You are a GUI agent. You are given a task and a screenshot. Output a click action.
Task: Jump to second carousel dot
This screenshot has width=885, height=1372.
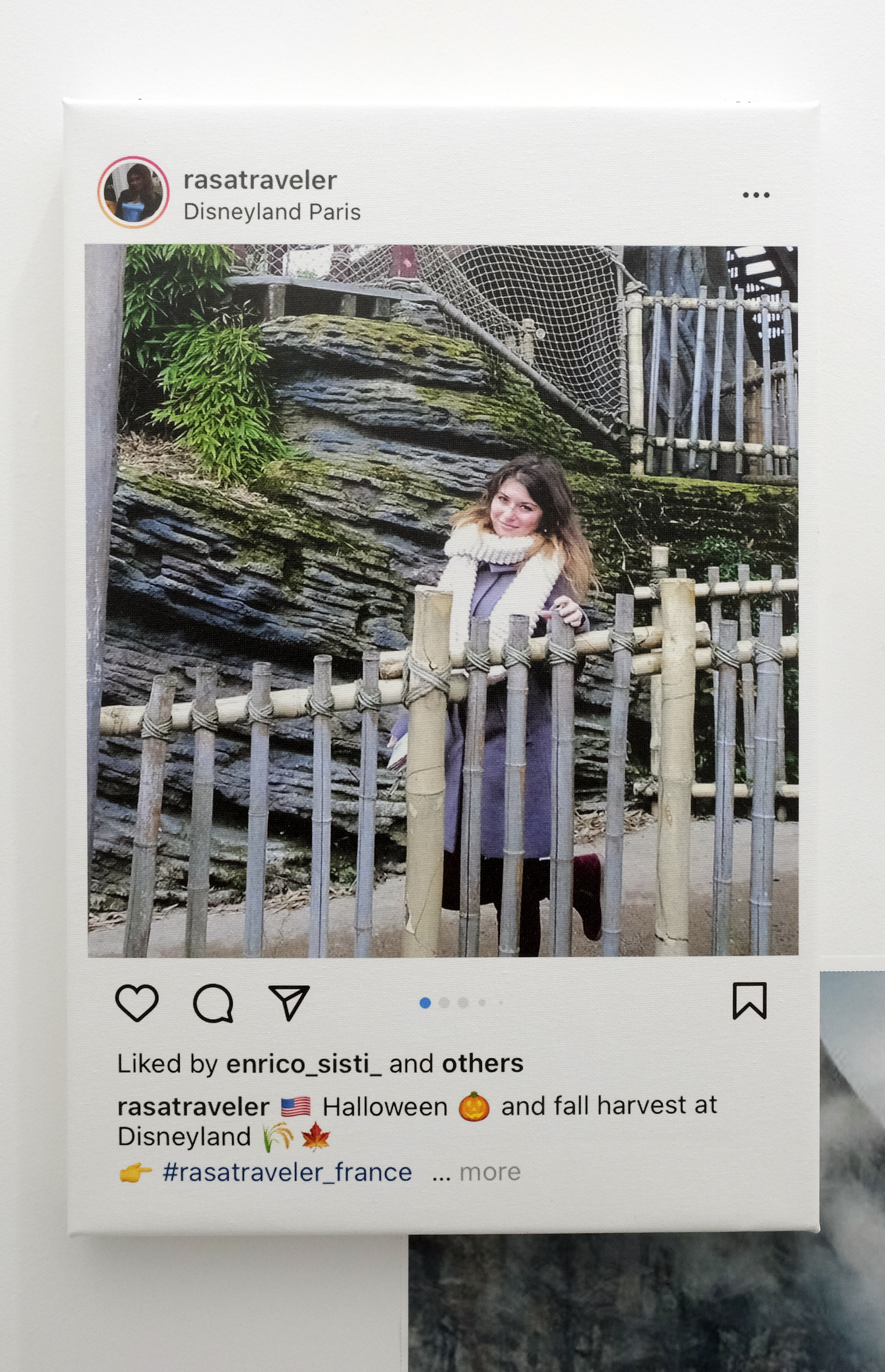444,1003
